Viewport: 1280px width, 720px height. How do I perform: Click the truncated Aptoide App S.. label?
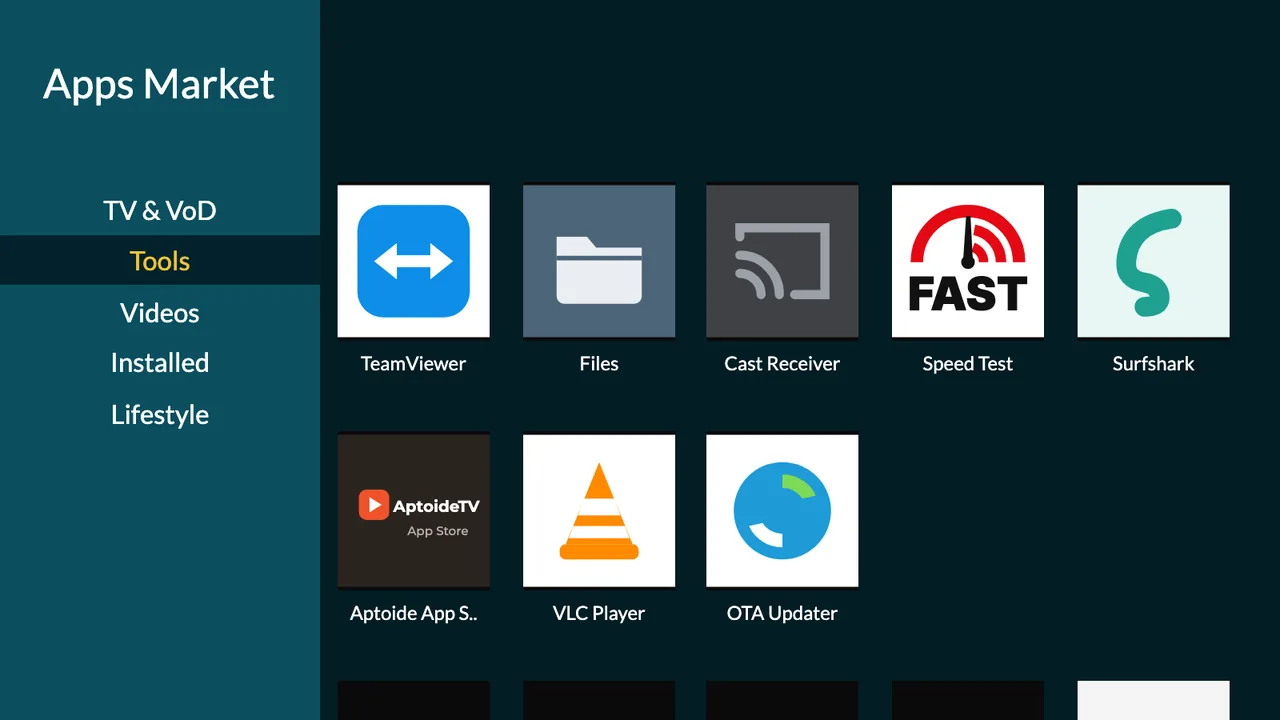[413, 613]
